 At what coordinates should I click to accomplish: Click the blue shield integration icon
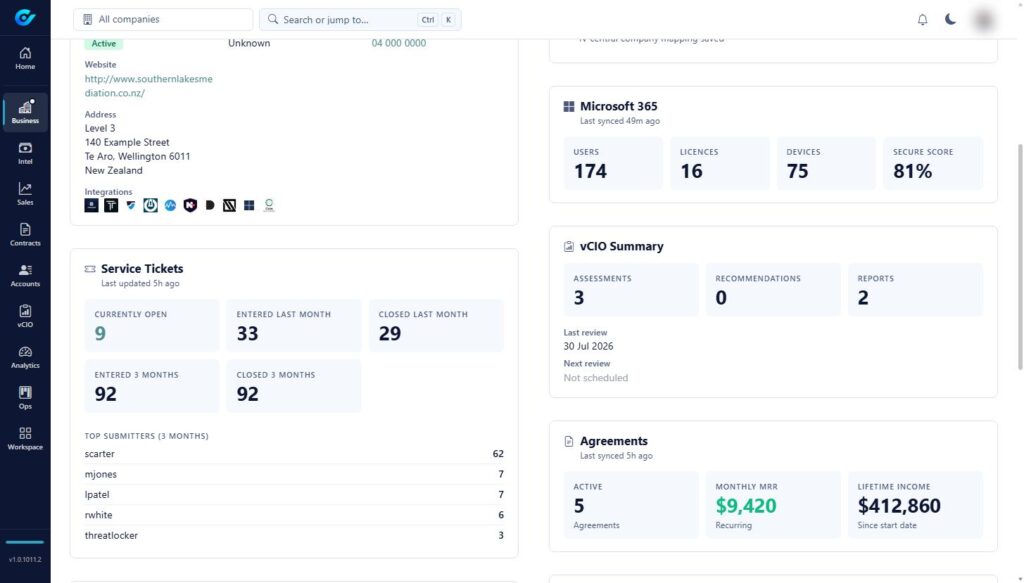pos(131,205)
